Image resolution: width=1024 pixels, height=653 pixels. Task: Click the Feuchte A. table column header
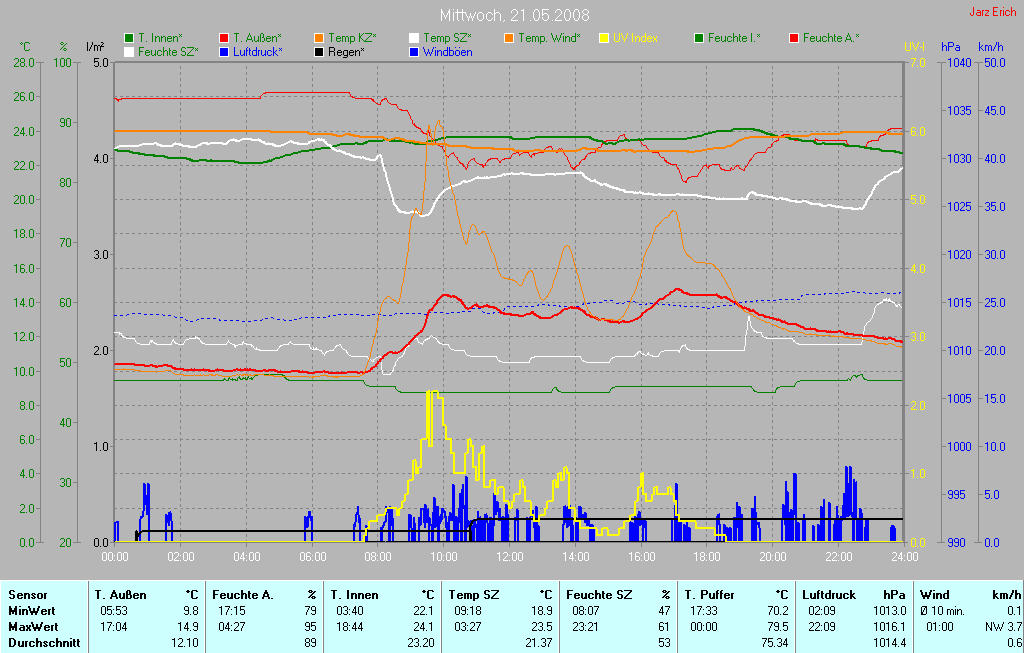242,595
